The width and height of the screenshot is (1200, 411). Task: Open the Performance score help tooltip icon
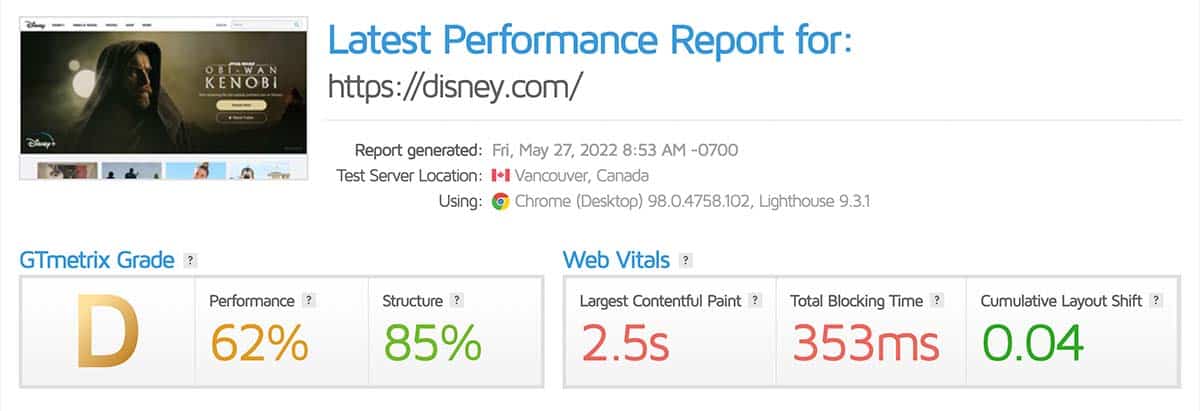pos(309,300)
